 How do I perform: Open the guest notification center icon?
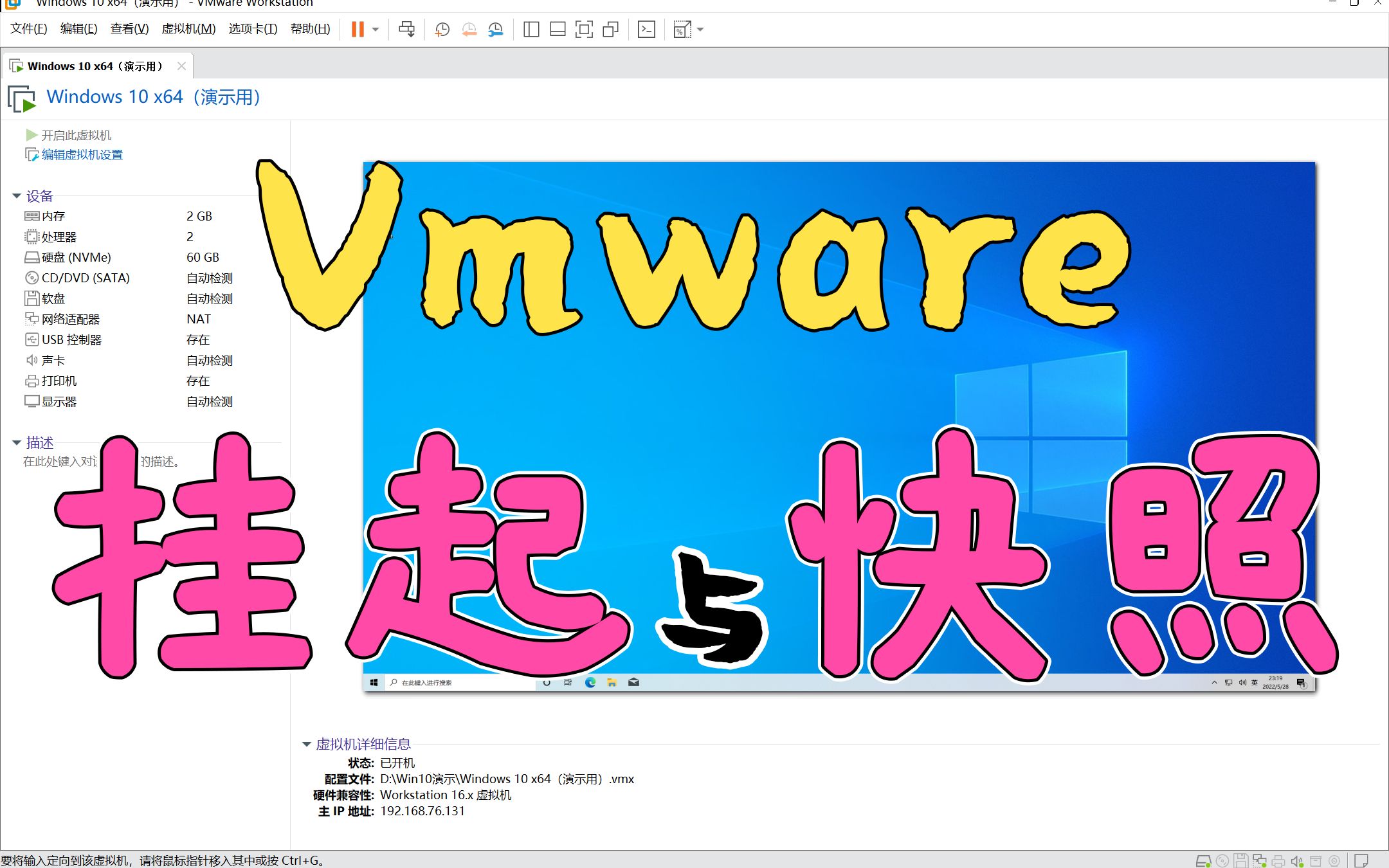click(x=1301, y=682)
